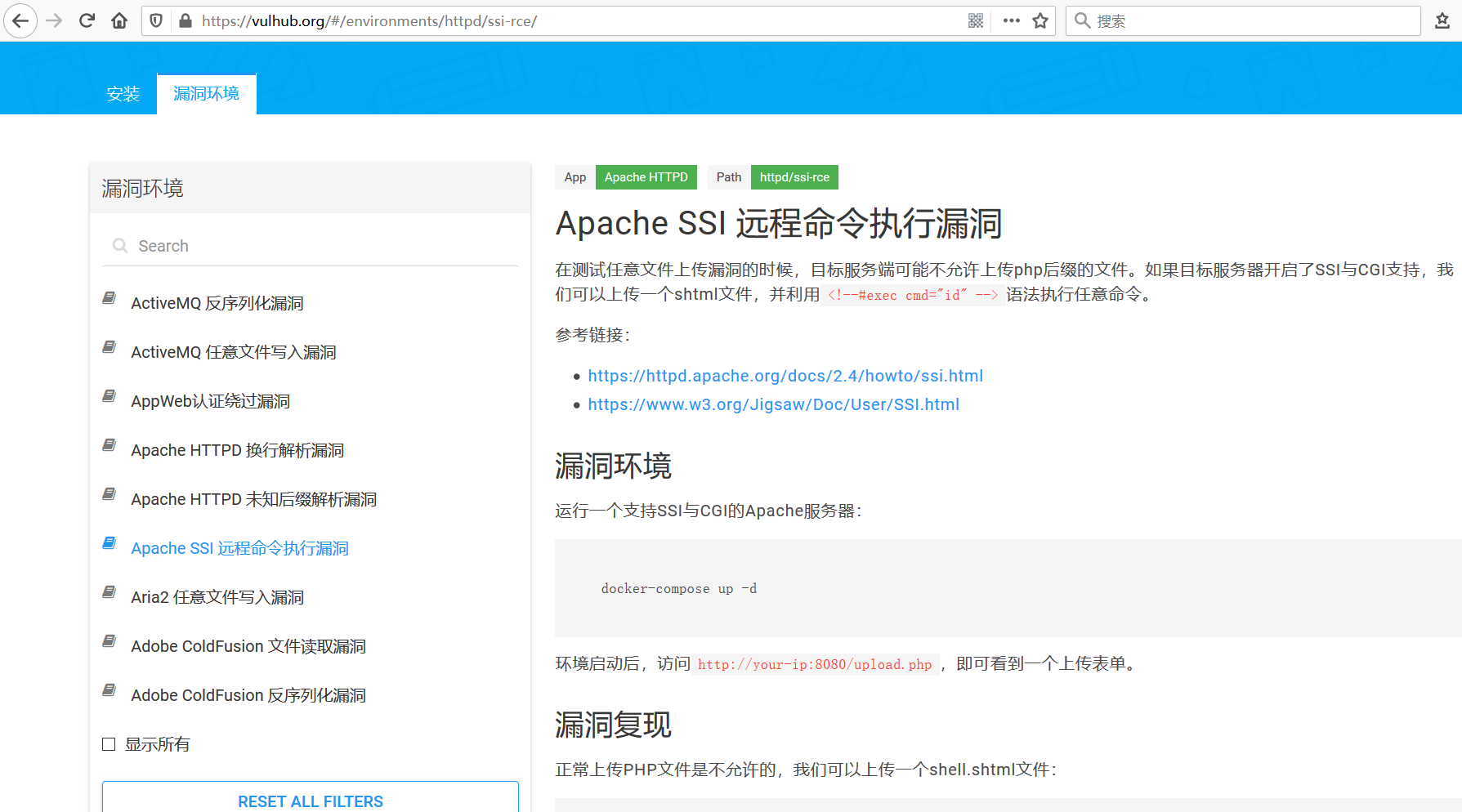Open Adobe ColdFusion 文件读取漏洞 entry
The height and width of the screenshot is (812, 1462).
(248, 646)
